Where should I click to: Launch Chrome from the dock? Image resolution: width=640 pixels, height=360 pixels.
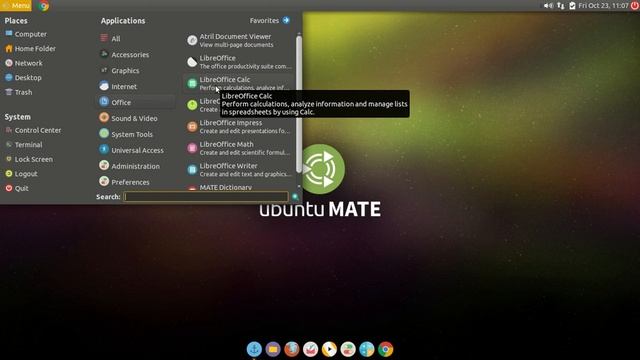(x=385, y=349)
